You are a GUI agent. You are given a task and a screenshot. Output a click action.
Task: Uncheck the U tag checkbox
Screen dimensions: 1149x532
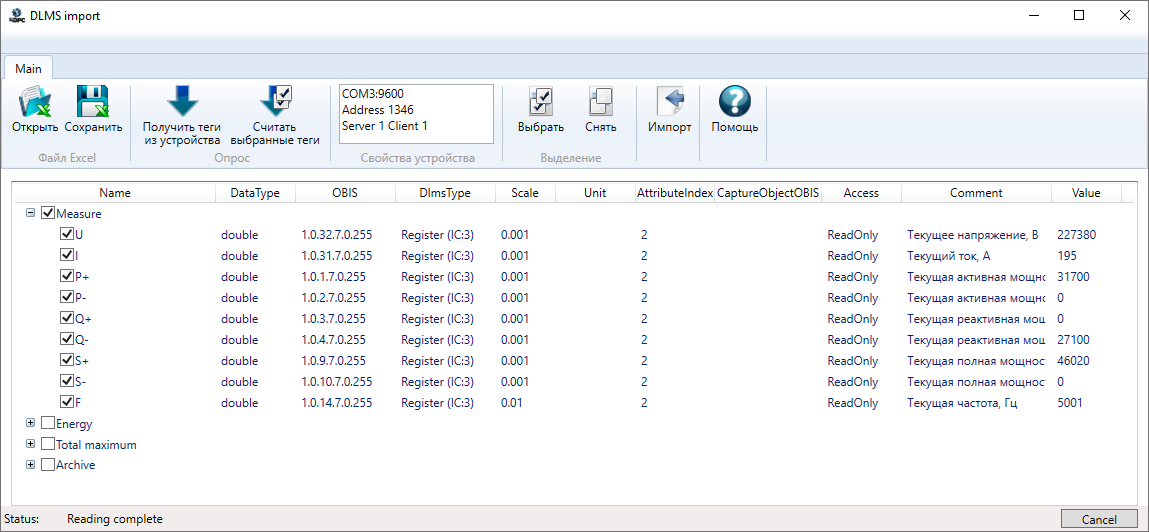point(67,234)
